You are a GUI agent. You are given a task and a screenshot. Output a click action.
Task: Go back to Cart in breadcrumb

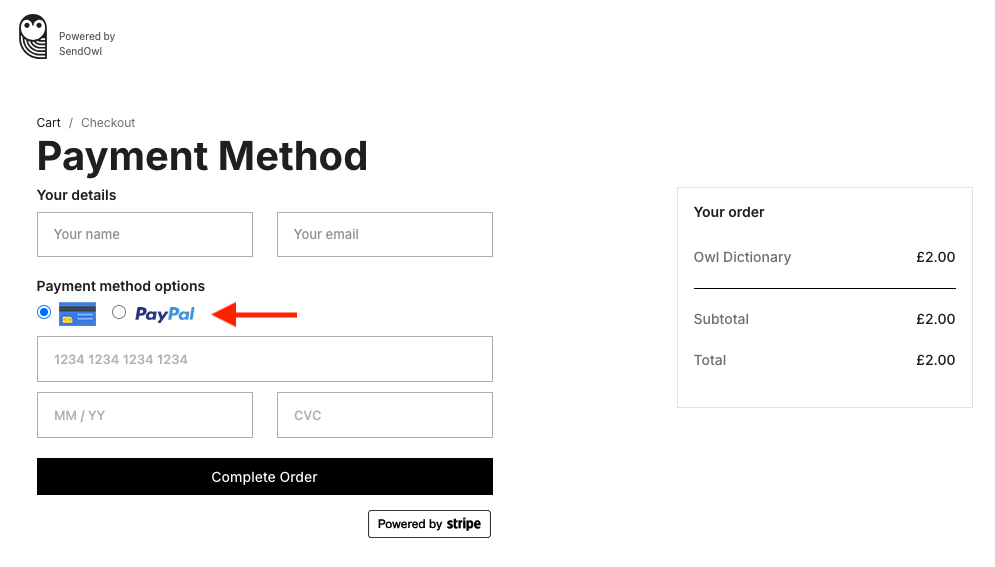tap(49, 123)
